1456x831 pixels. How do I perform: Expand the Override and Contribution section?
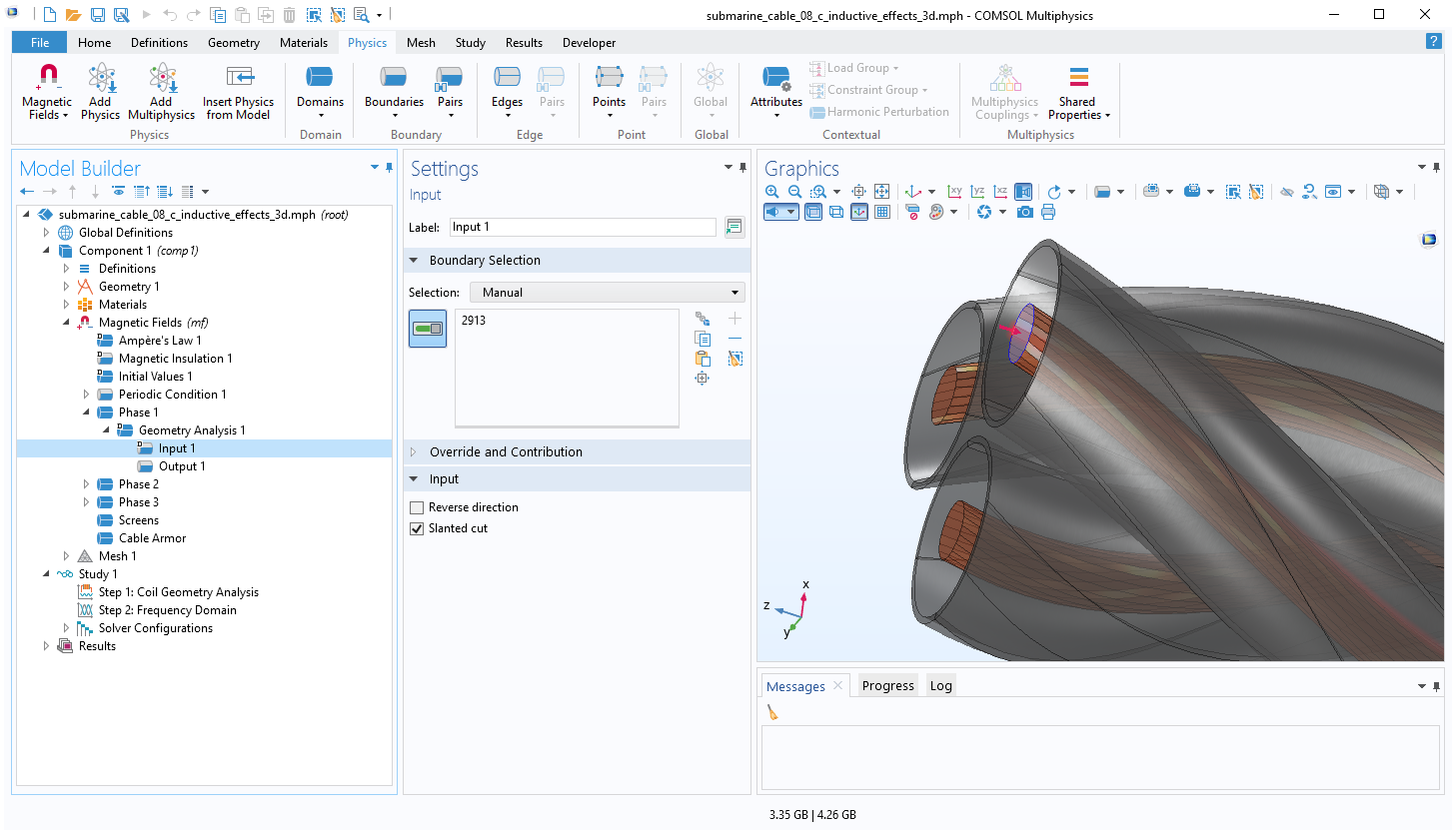(x=506, y=452)
